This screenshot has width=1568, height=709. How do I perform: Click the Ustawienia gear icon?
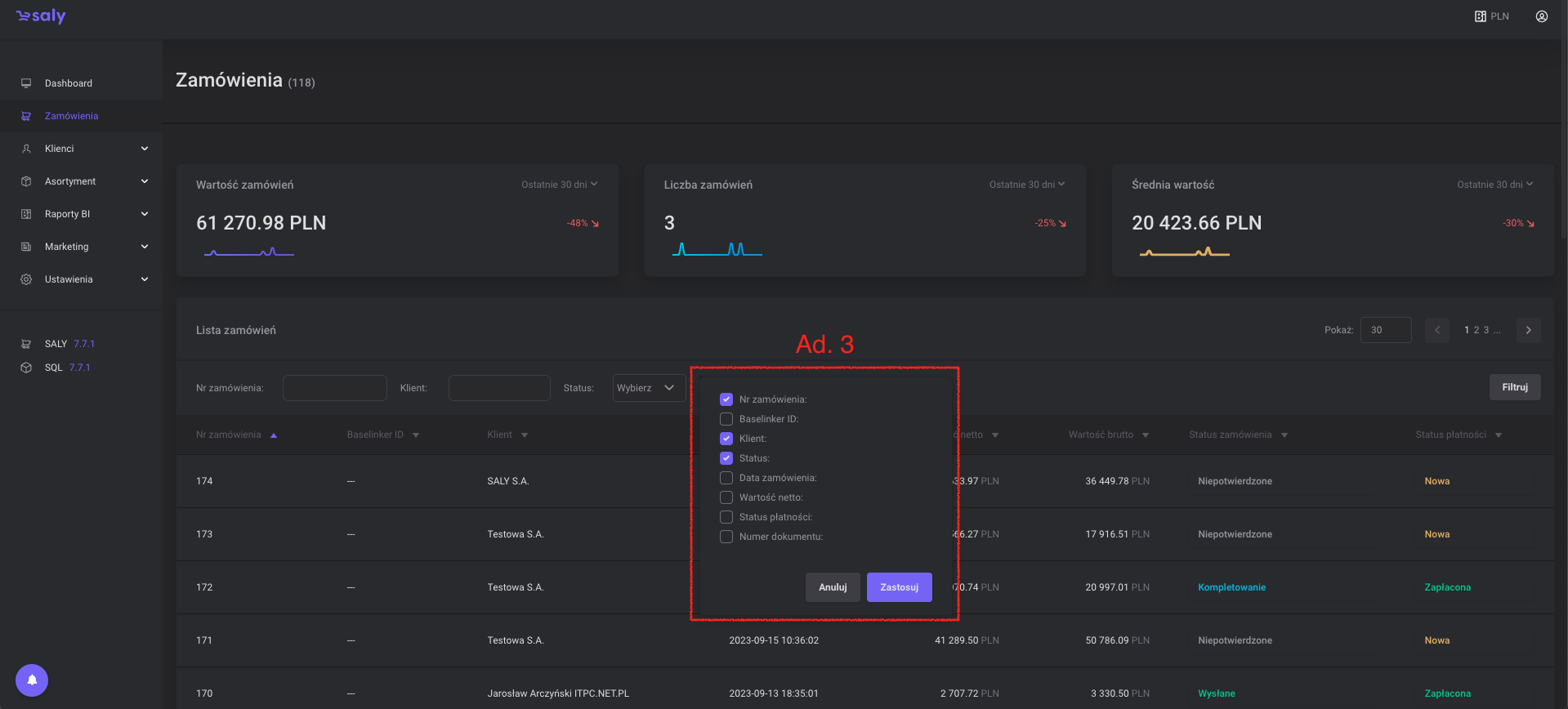(x=26, y=279)
